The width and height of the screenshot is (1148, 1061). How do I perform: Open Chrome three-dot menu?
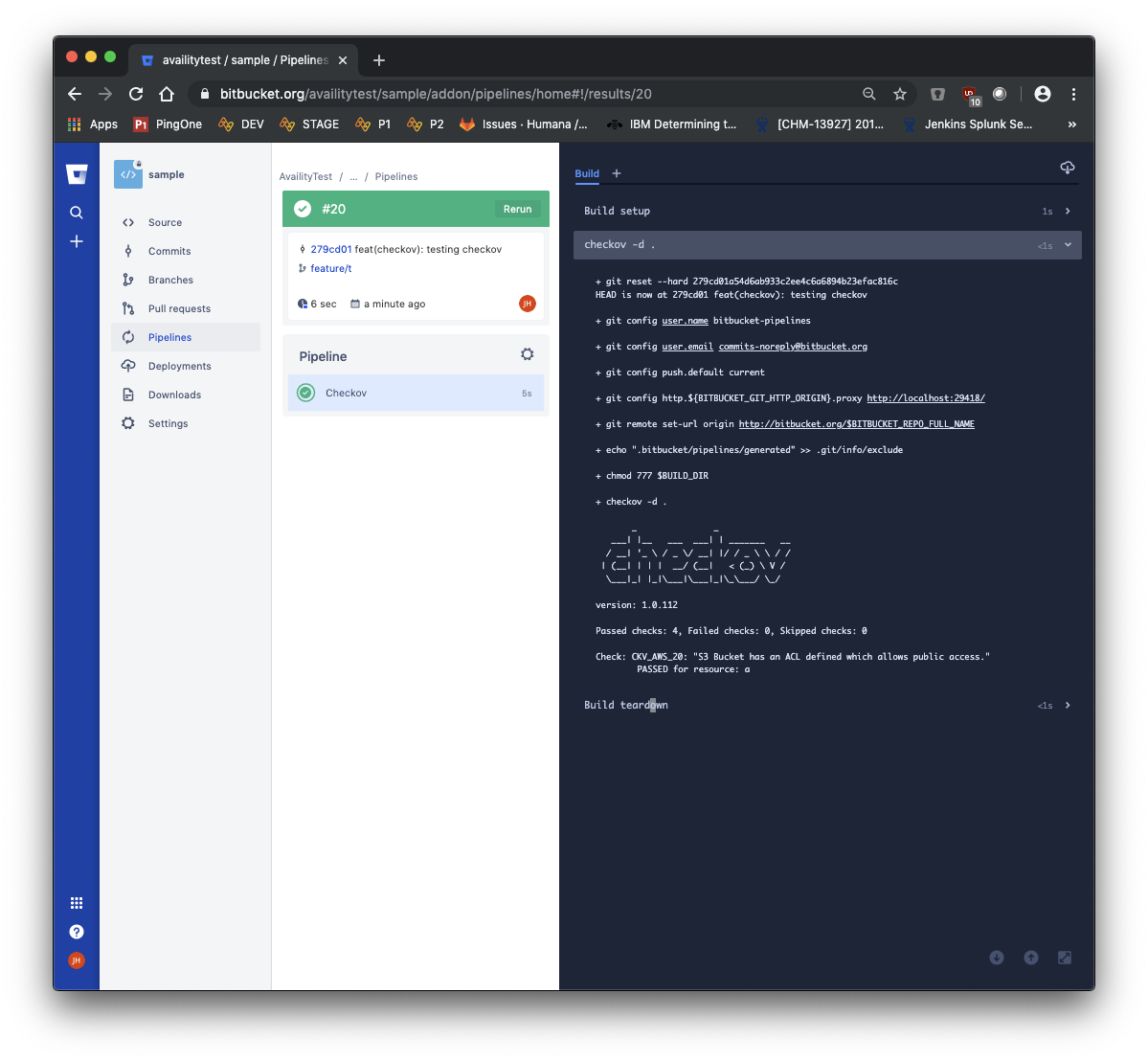pos(1073,94)
